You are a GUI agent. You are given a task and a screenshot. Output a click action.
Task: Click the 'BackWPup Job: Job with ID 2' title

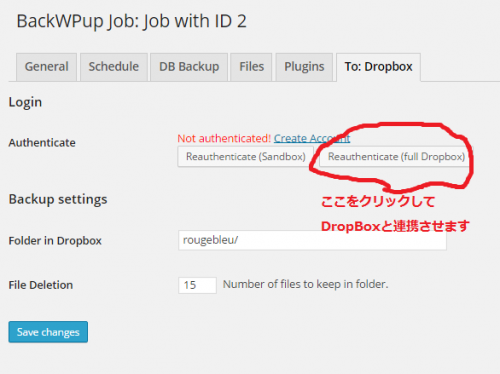coord(132,21)
